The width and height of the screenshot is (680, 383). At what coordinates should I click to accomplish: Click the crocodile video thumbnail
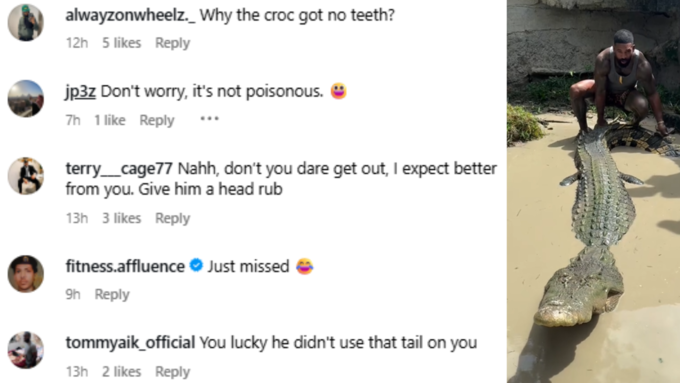[x=593, y=191]
